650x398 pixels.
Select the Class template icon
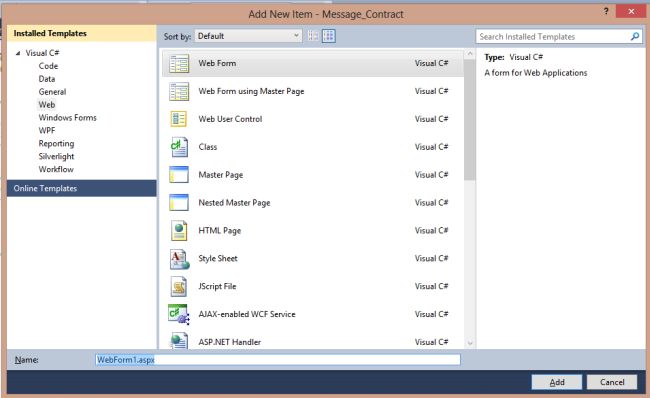coord(179,147)
